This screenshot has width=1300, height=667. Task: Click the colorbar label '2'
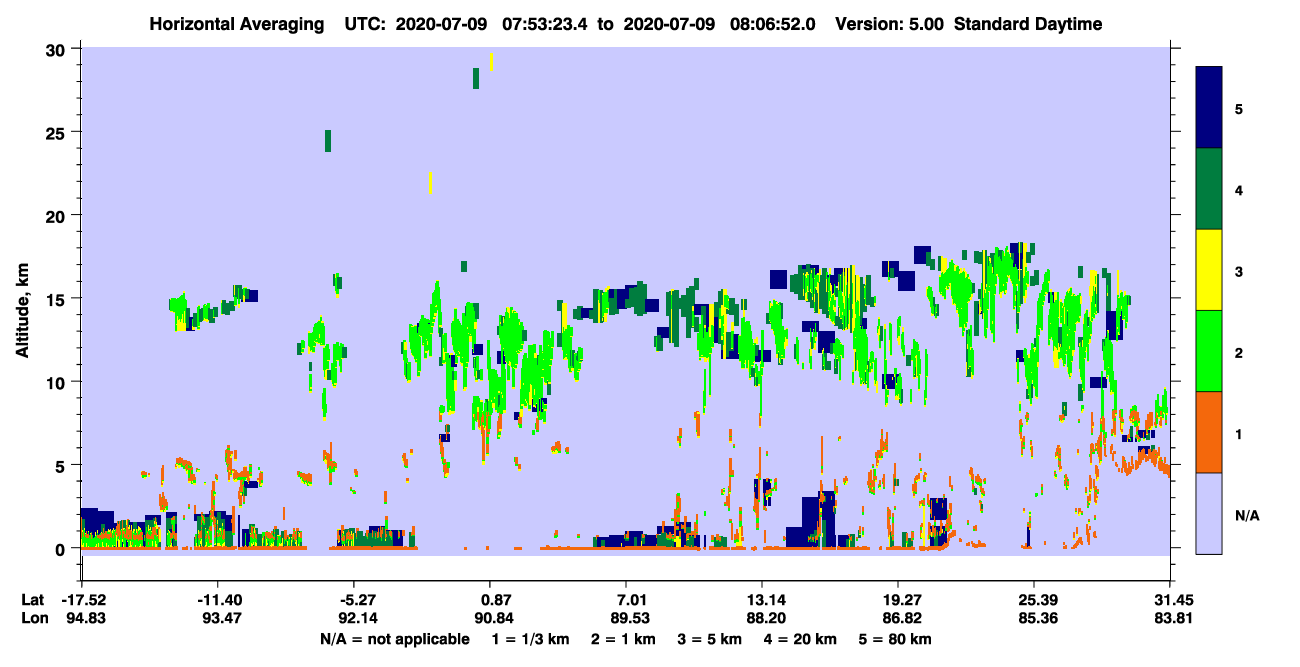pos(1239,353)
